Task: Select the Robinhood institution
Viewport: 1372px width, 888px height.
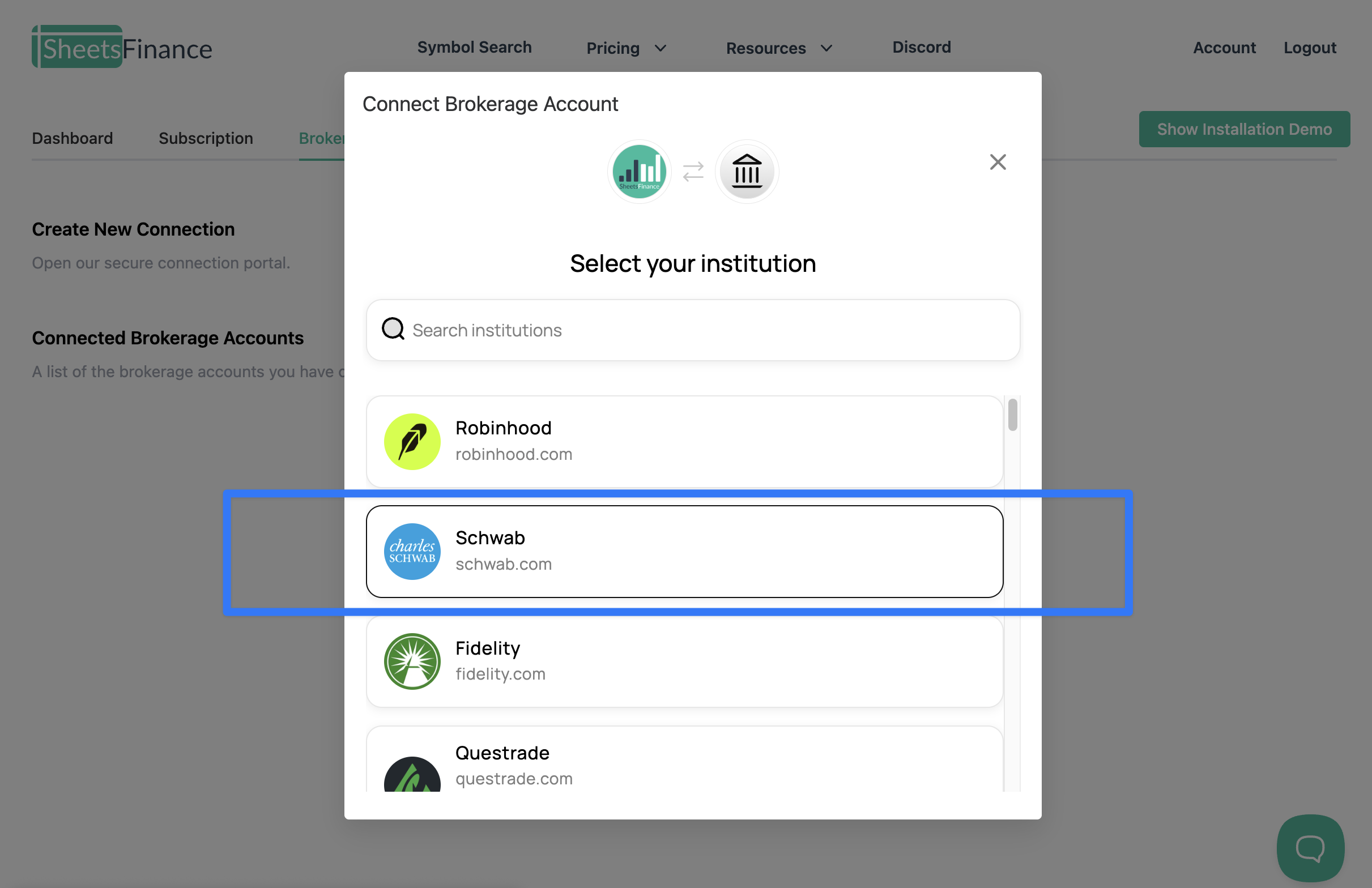Action: 684,441
